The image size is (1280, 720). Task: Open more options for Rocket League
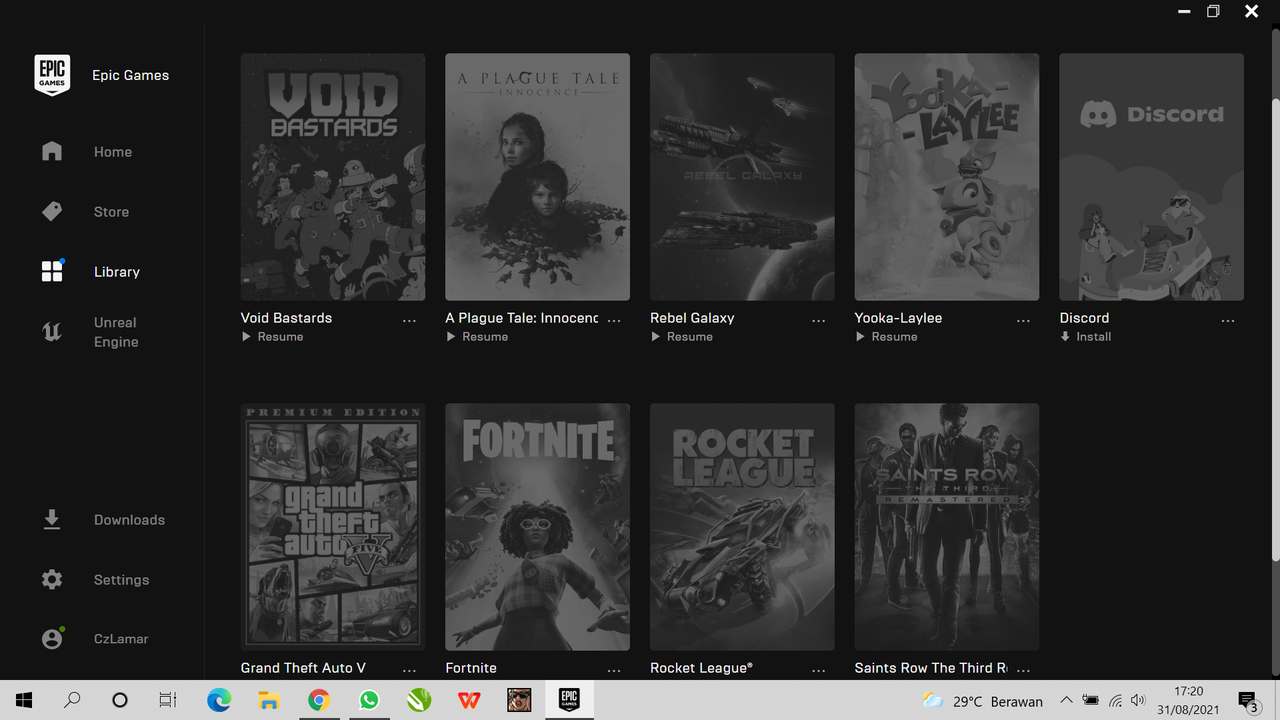point(819,670)
